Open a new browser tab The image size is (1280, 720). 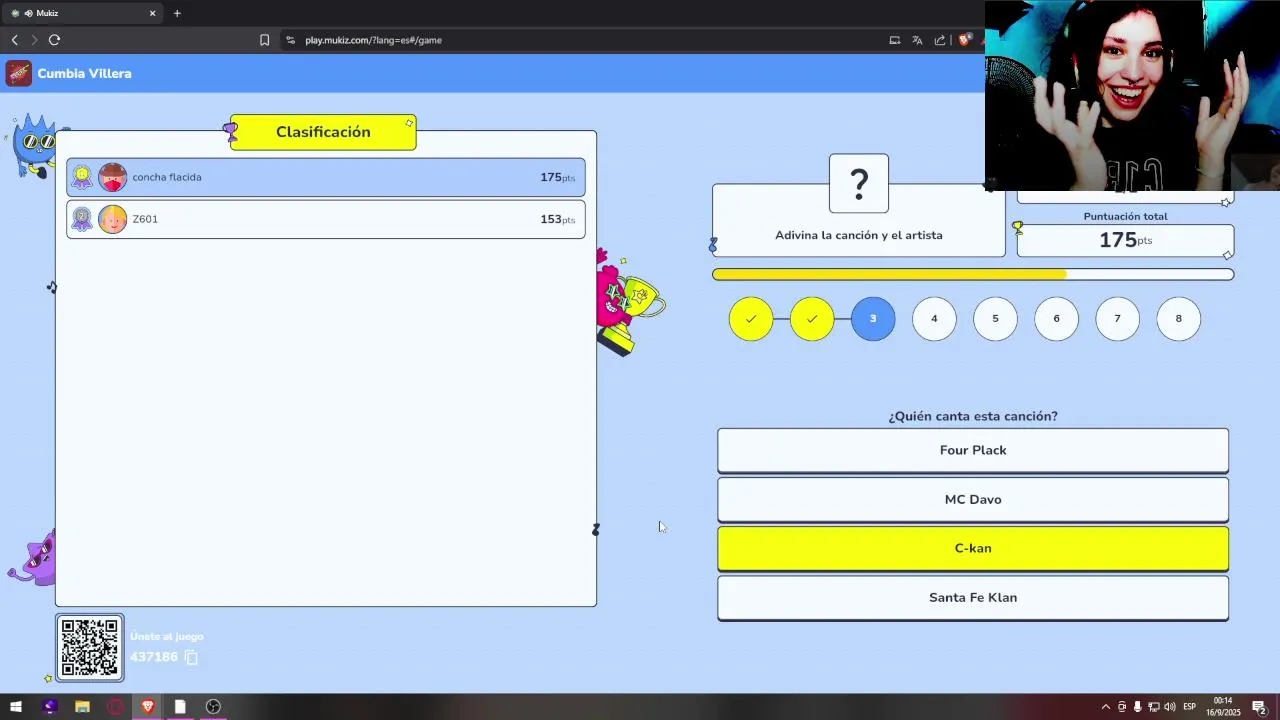pyautogui.click(x=177, y=13)
